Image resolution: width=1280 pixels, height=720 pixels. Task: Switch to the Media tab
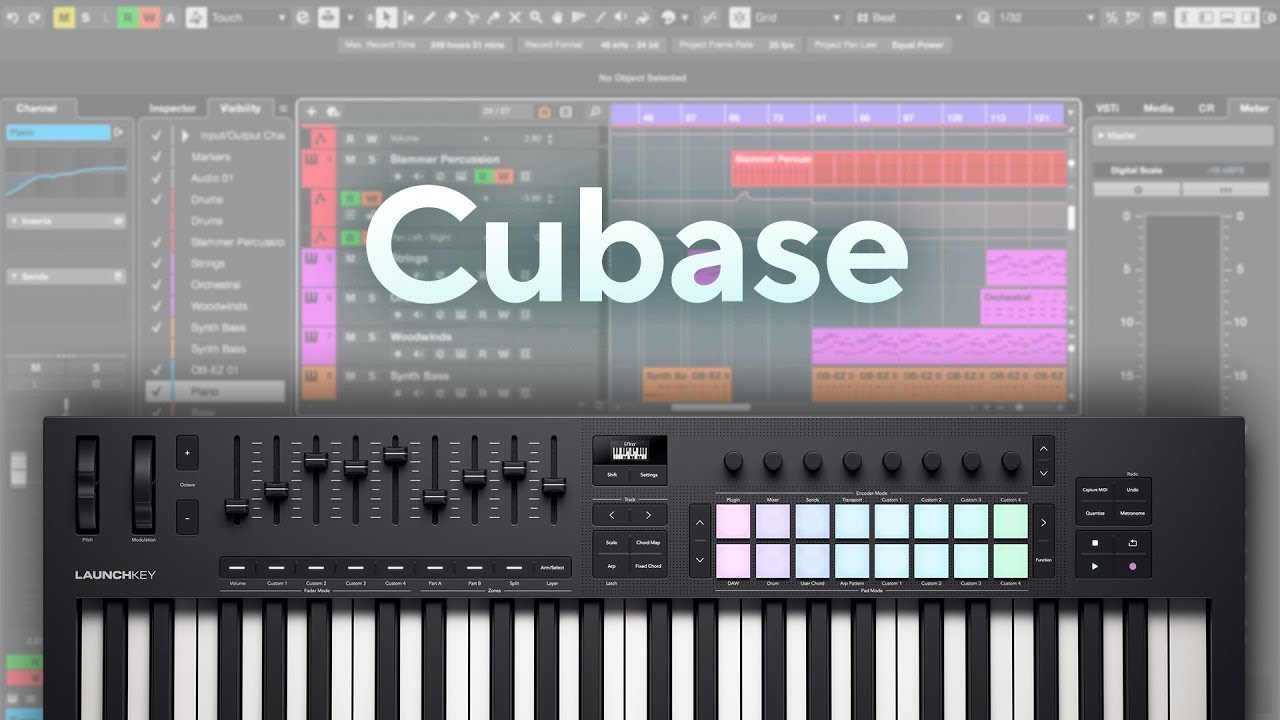[x=1158, y=108]
